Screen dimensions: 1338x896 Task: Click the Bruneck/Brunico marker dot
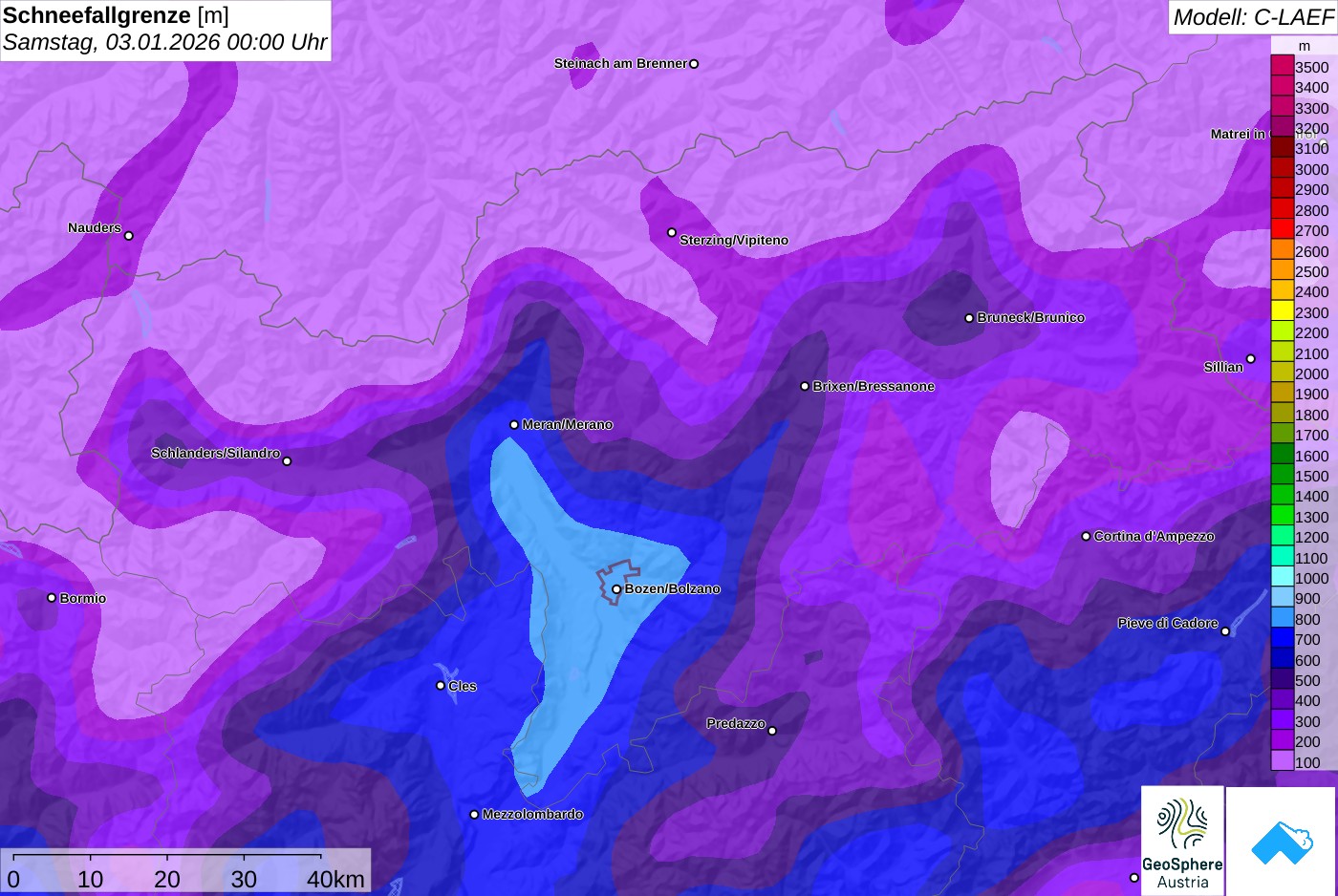969,318
